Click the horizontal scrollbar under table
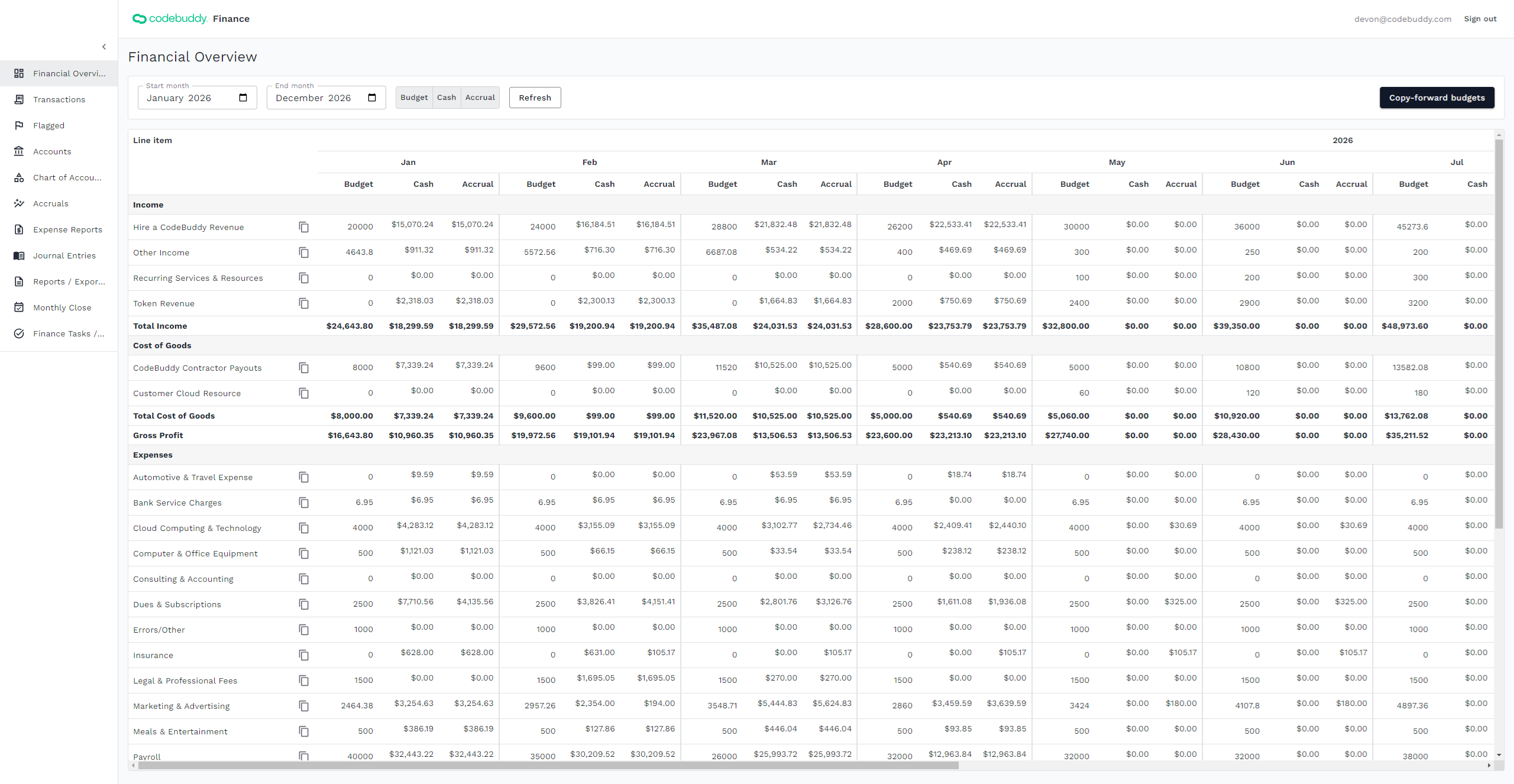The height and width of the screenshot is (784, 1514). pyautogui.click(x=548, y=766)
